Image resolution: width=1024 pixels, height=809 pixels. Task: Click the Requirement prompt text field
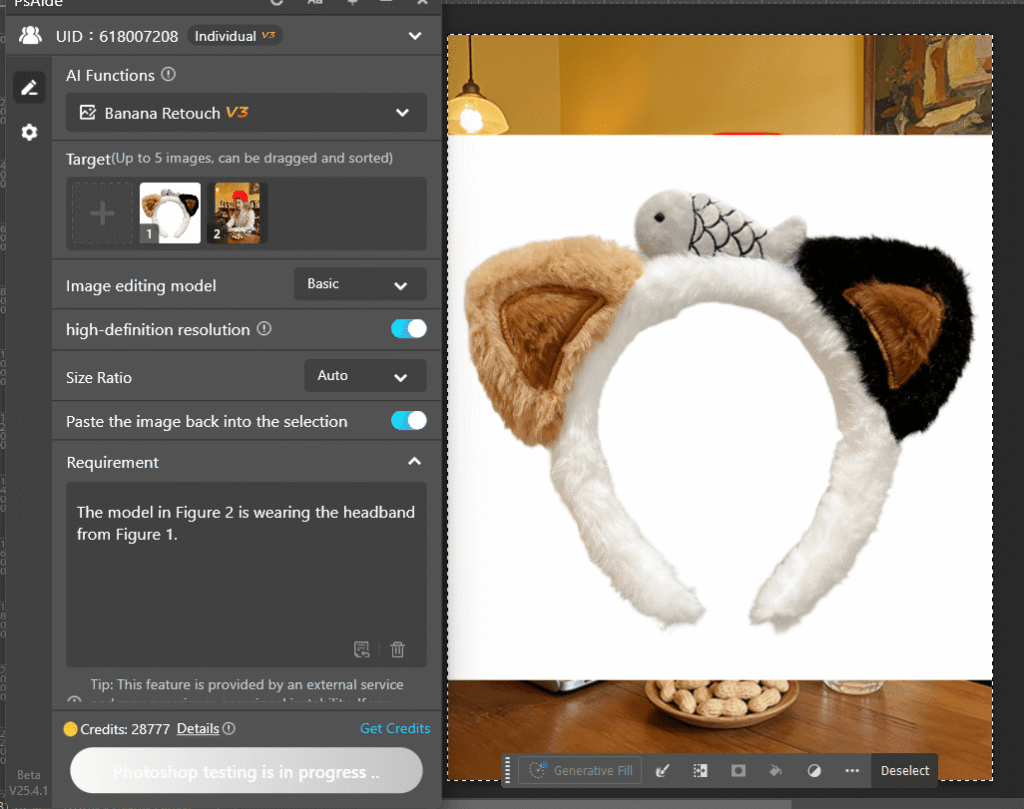[x=246, y=560]
